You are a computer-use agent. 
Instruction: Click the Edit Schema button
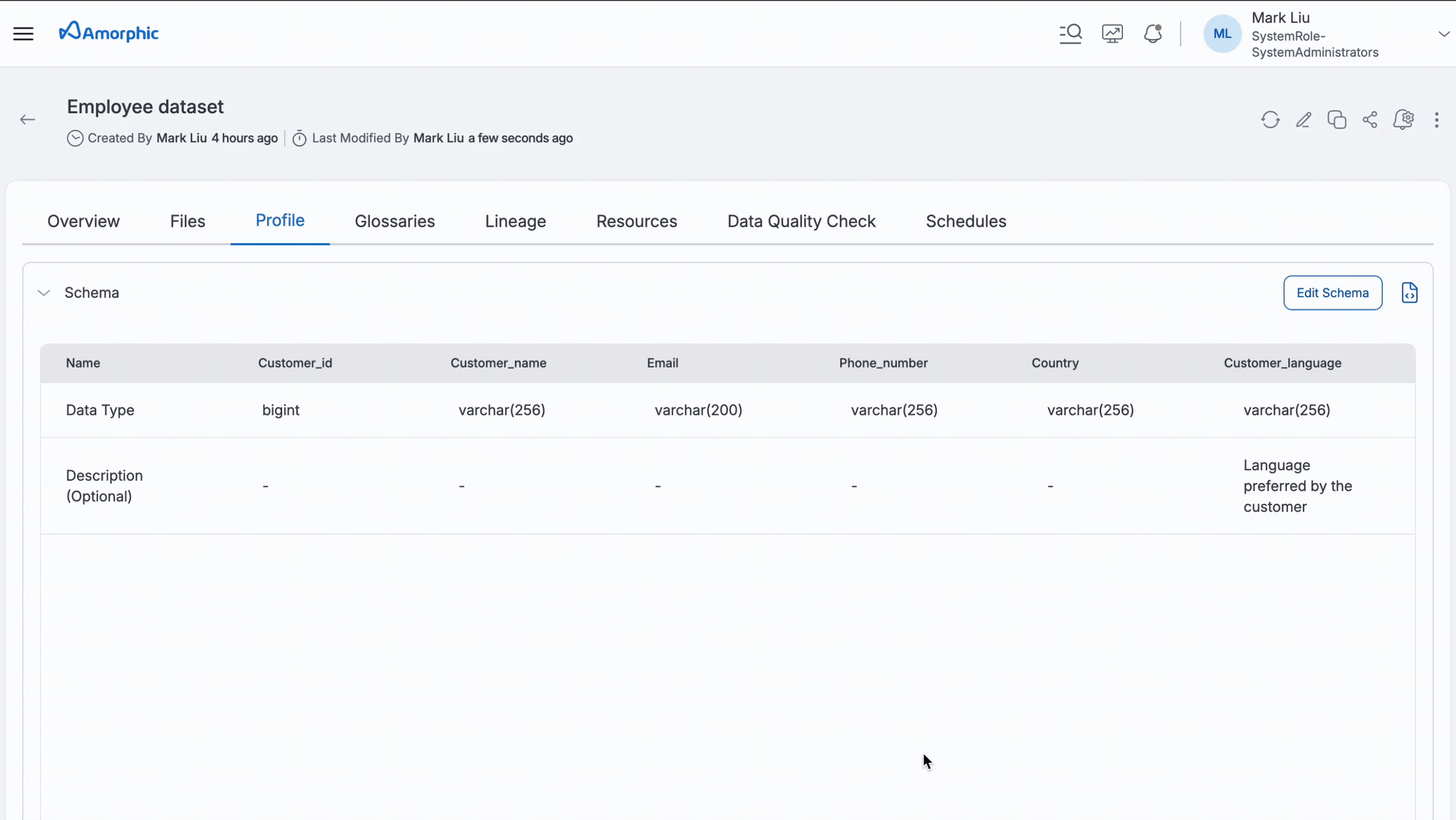tap(1332, 293)
